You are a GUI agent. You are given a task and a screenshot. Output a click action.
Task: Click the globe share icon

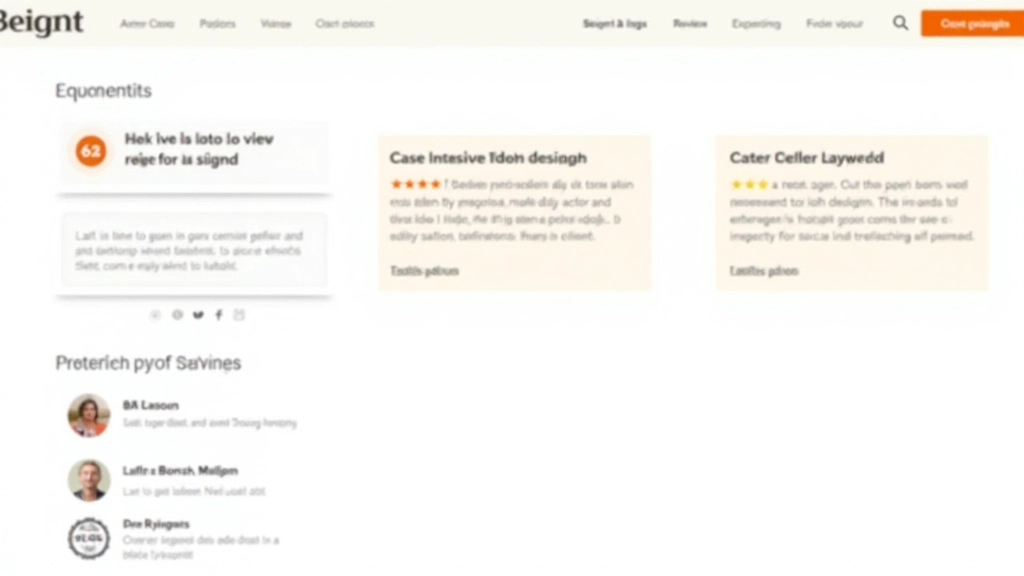coord(177,314)
